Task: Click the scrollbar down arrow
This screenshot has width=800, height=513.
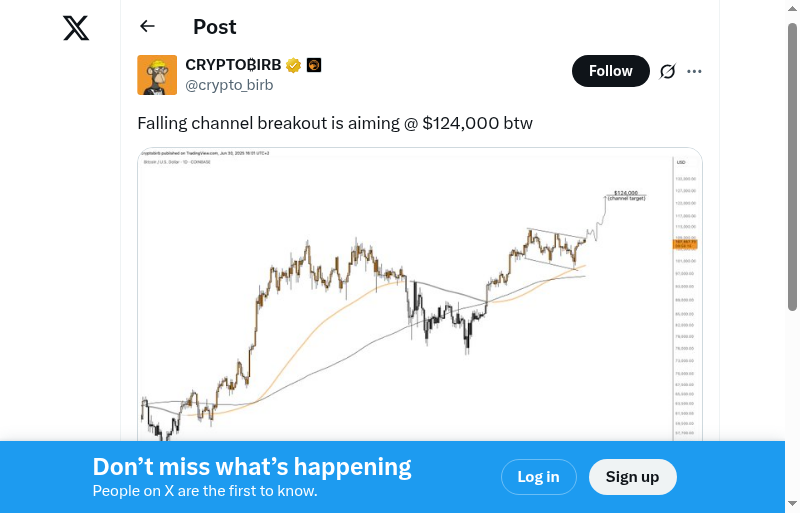Action: click(x=793, y=504)
